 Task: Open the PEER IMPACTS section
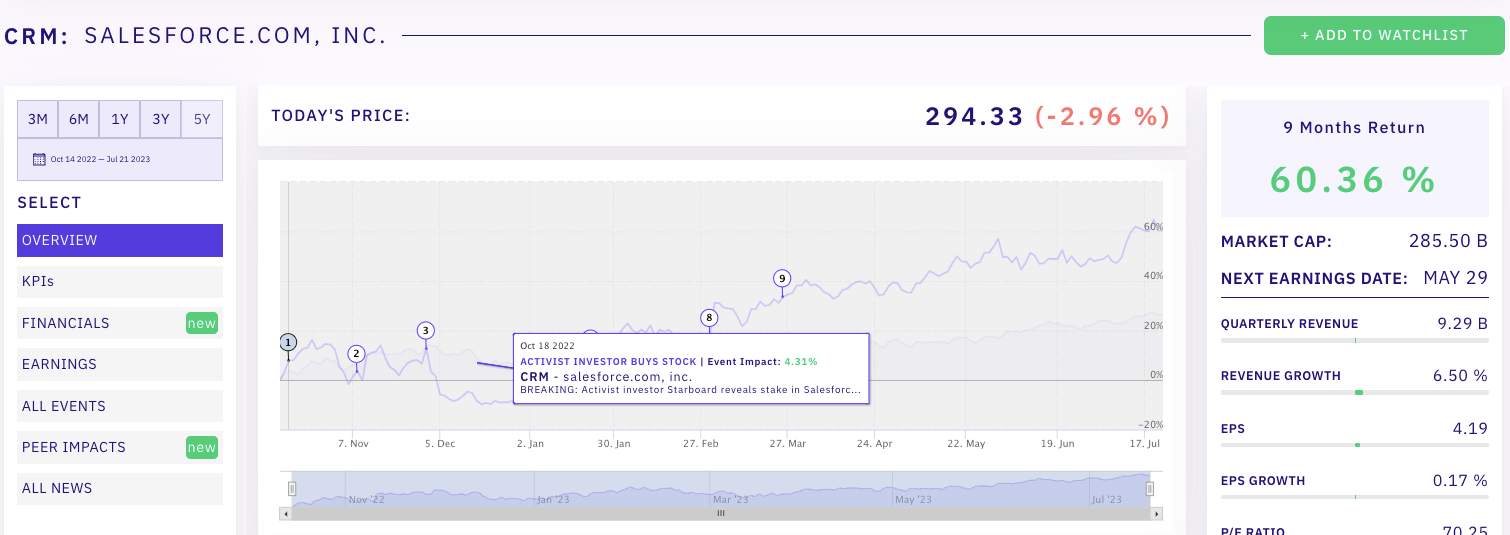pyautogui.click(x=120, y=447)
